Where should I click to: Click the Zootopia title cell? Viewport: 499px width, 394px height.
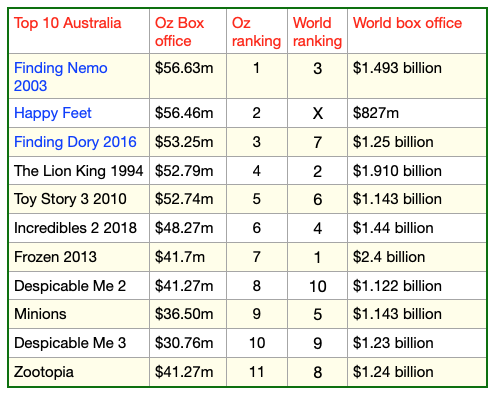click(79, 372)
